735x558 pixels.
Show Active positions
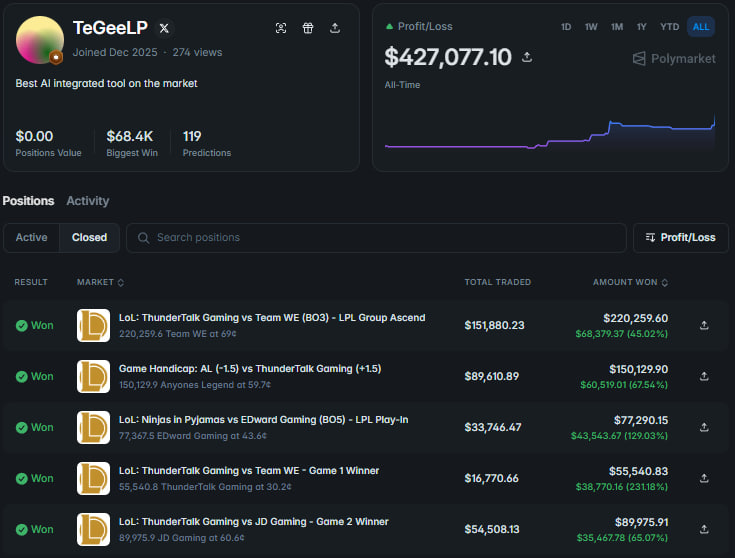pyautogui.click(x=31, y=237)
